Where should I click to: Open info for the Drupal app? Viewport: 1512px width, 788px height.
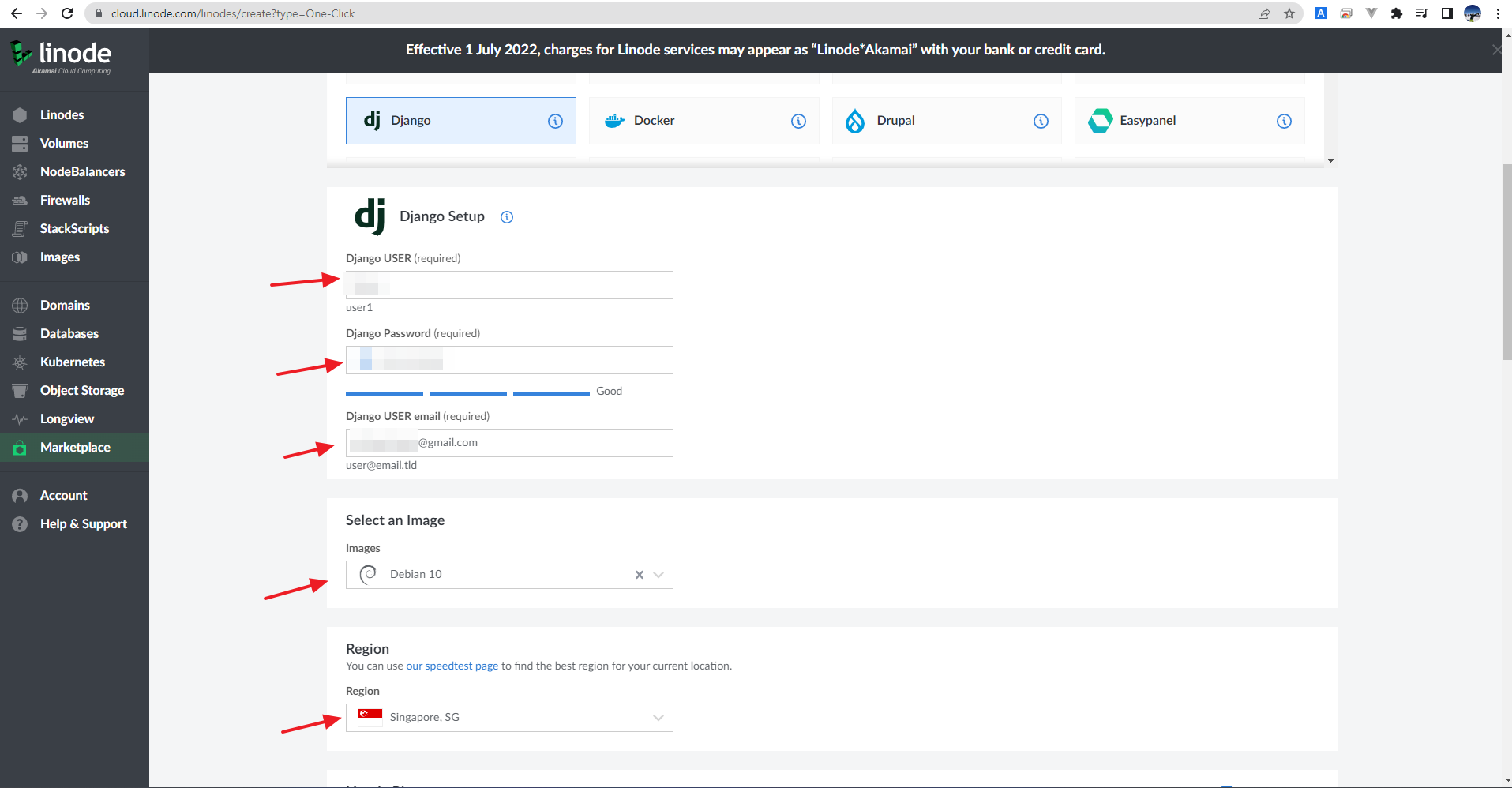coord(1041,121)
